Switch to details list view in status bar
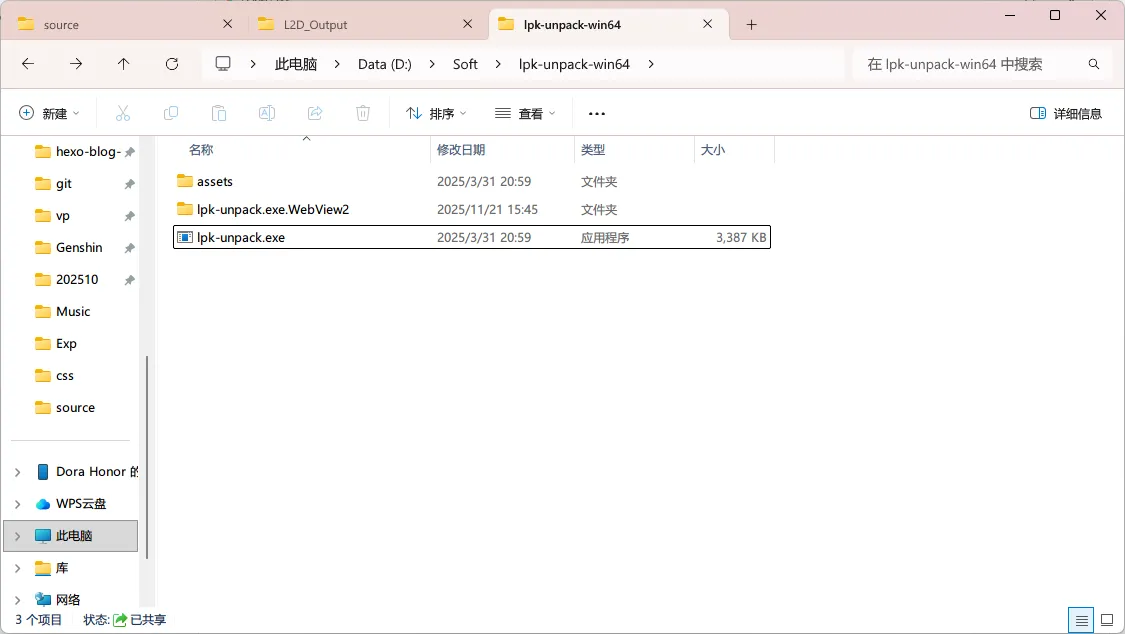 coord(1080,620)
